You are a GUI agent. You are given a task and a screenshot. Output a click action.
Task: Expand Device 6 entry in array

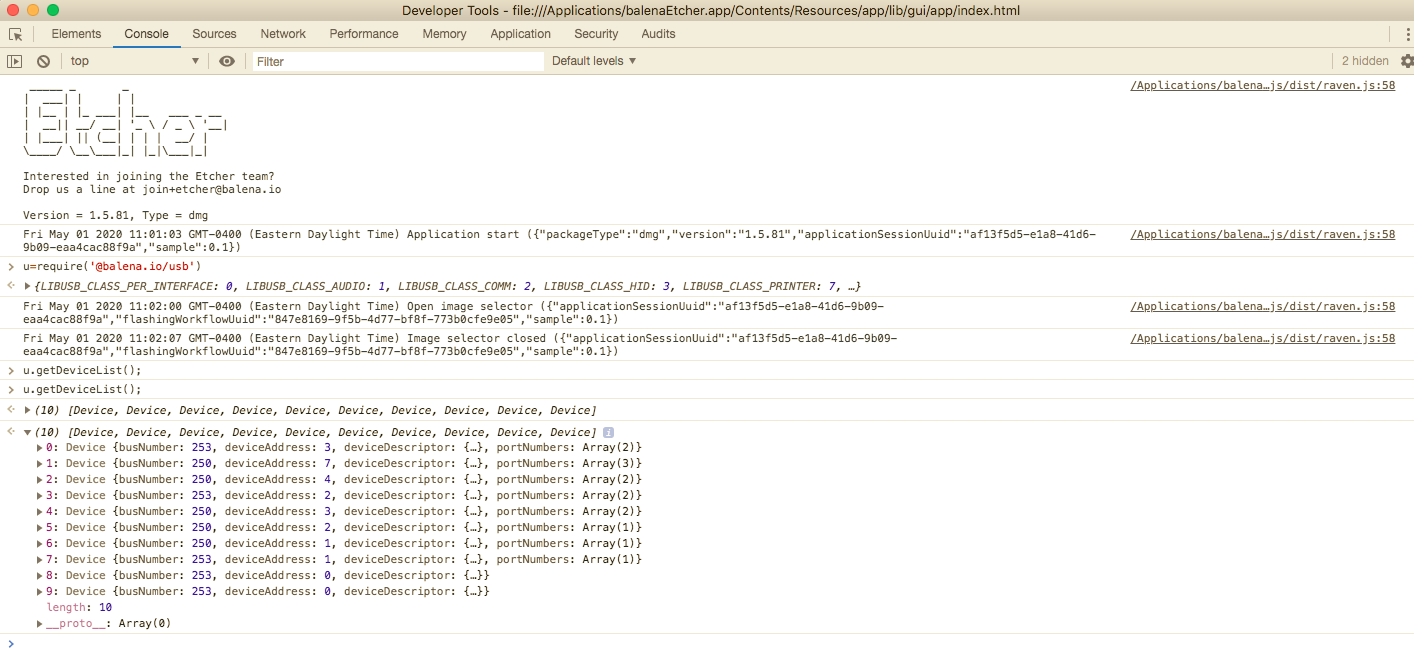[x=40, y=544]
